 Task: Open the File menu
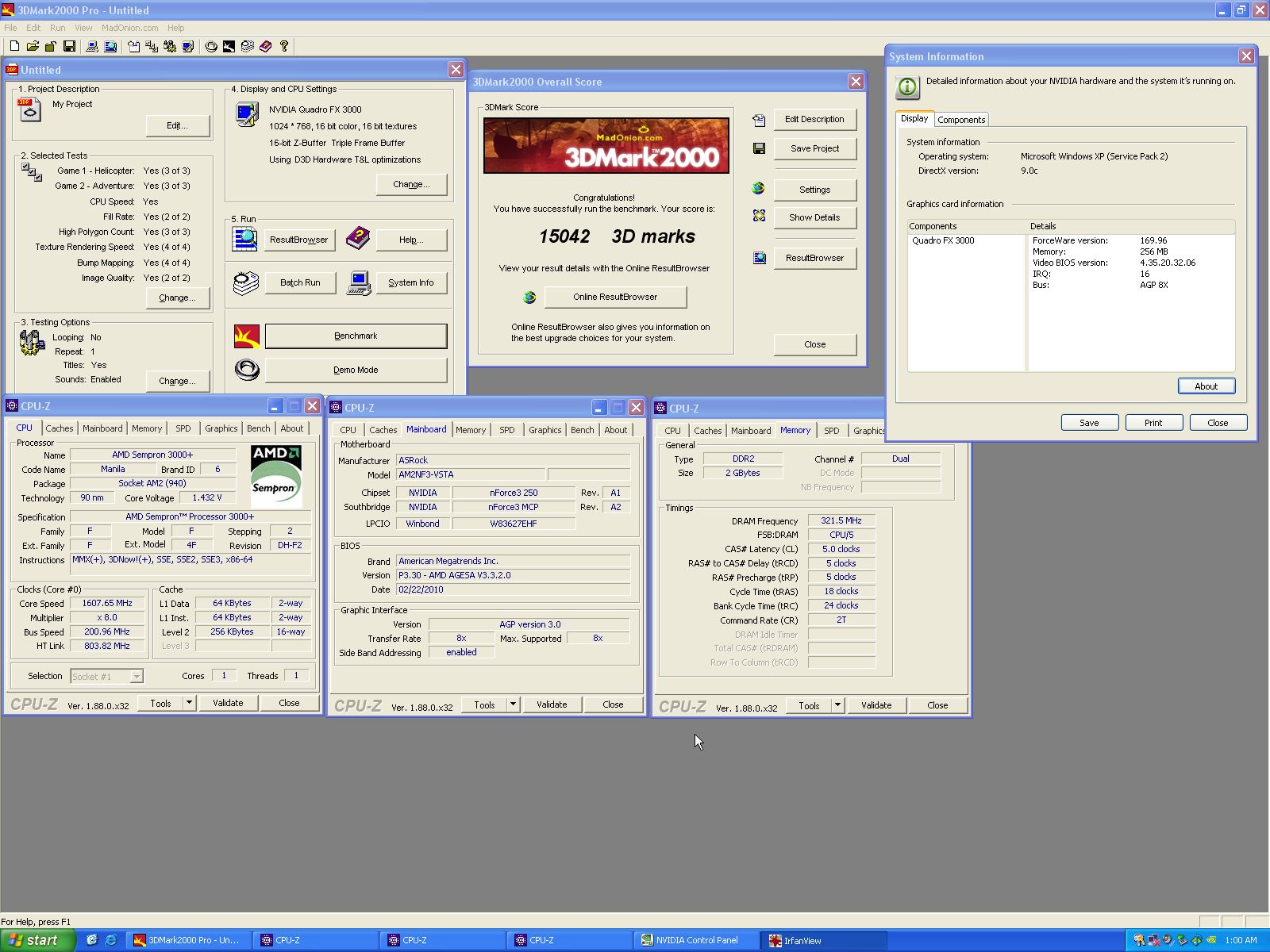(x=10, y=28)
